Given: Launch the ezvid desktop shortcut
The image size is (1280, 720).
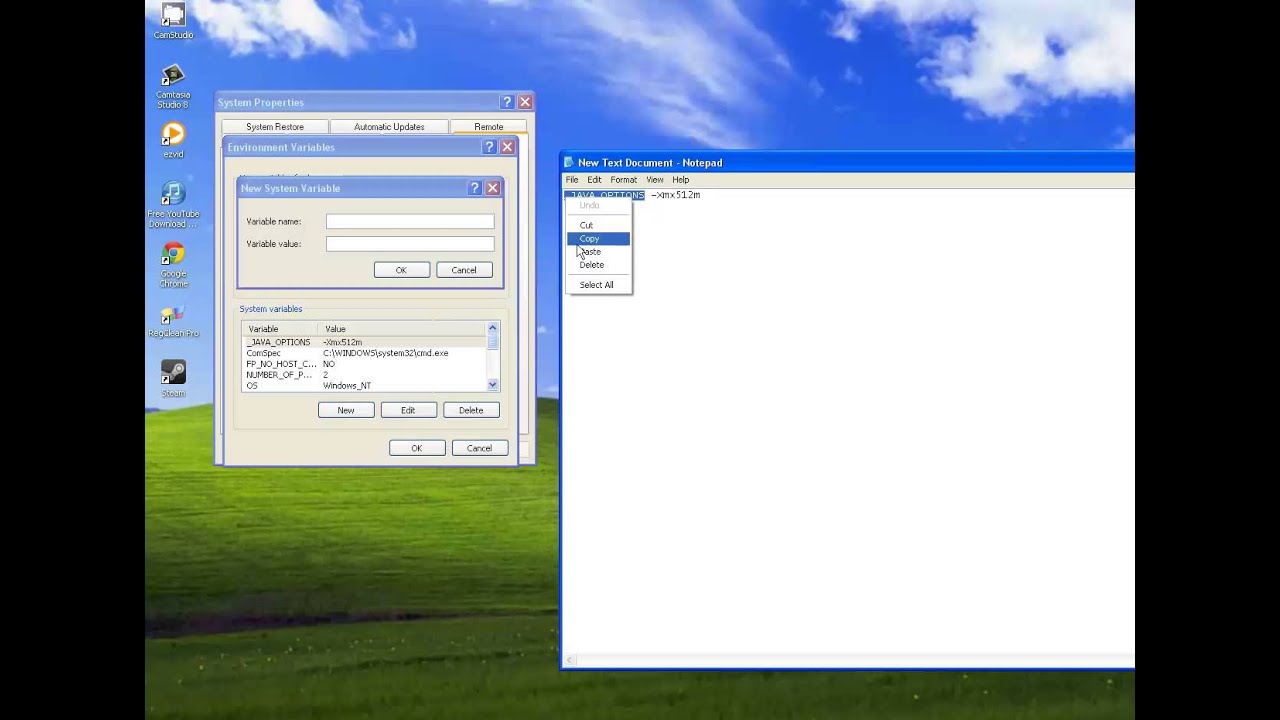Looking at the screenshot, I should coord(173,140).
